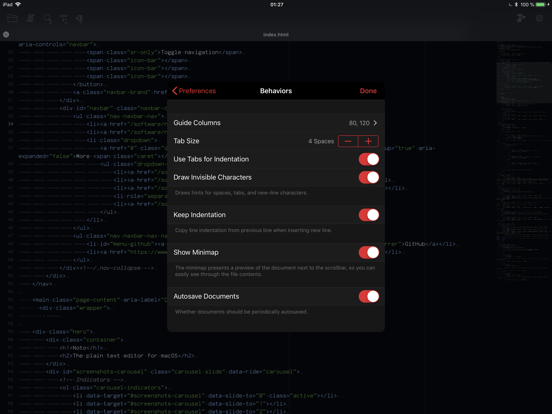Go back to Preferences

coord(194,91)
